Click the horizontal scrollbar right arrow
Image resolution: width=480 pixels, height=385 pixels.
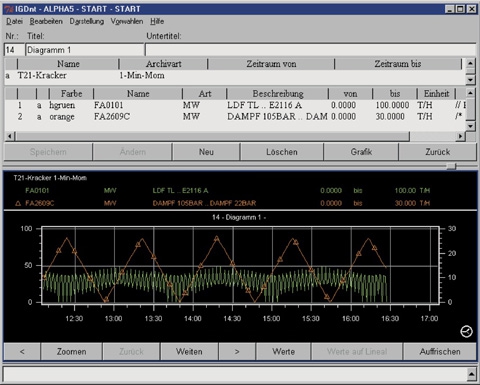(x=461, y=136)
